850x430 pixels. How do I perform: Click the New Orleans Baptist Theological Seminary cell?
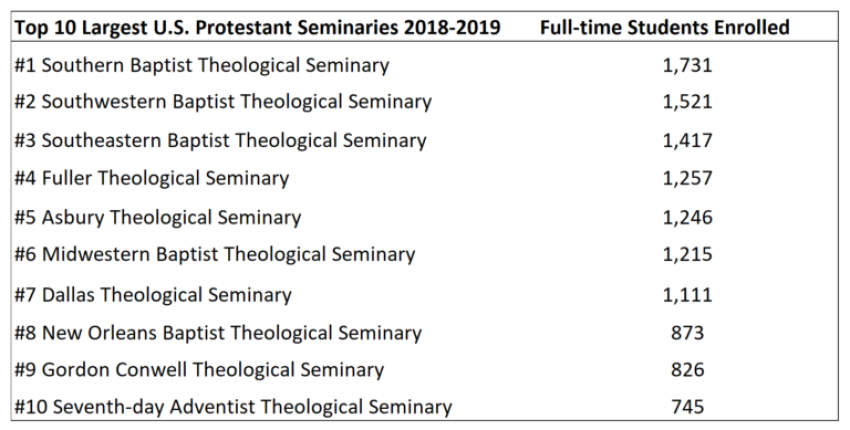click(x=218, y=333)
